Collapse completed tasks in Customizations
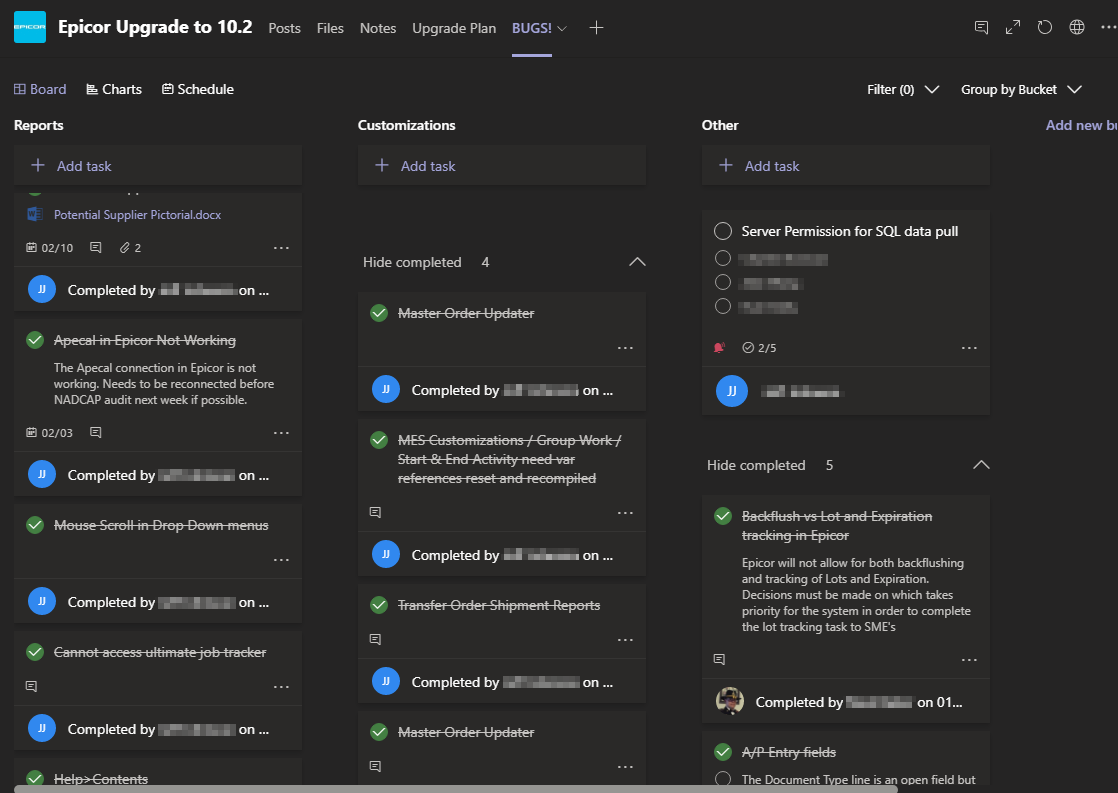The width and height of the screenshot is (1118, 793). pyautogui.click(x=637, y=262)
